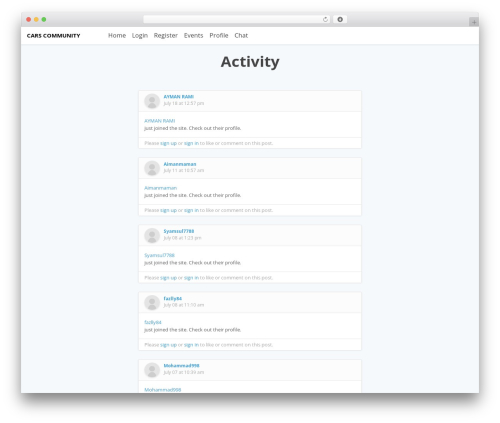Click the red close window button

point(29,19)
